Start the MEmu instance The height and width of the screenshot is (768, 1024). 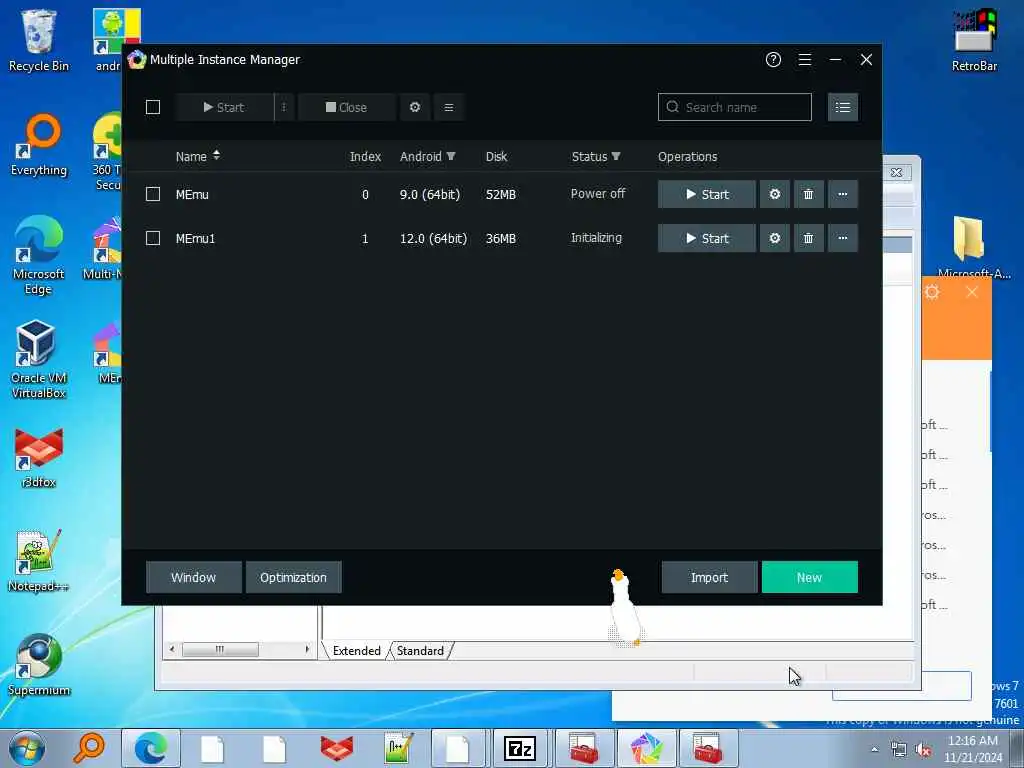[707, 194]
